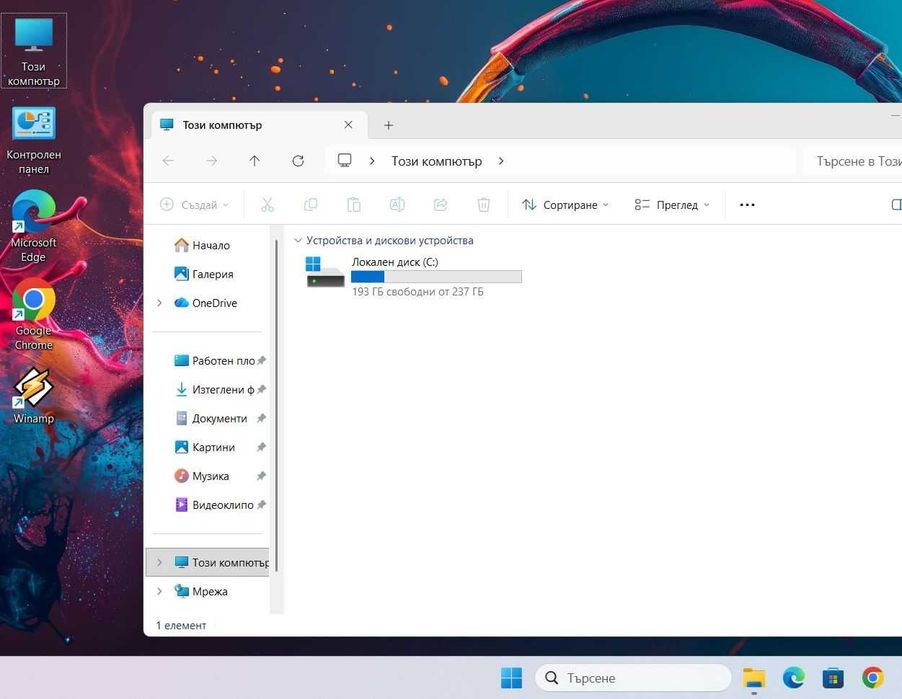Toggle the details pane icon at toolbar right

[896, 205]
